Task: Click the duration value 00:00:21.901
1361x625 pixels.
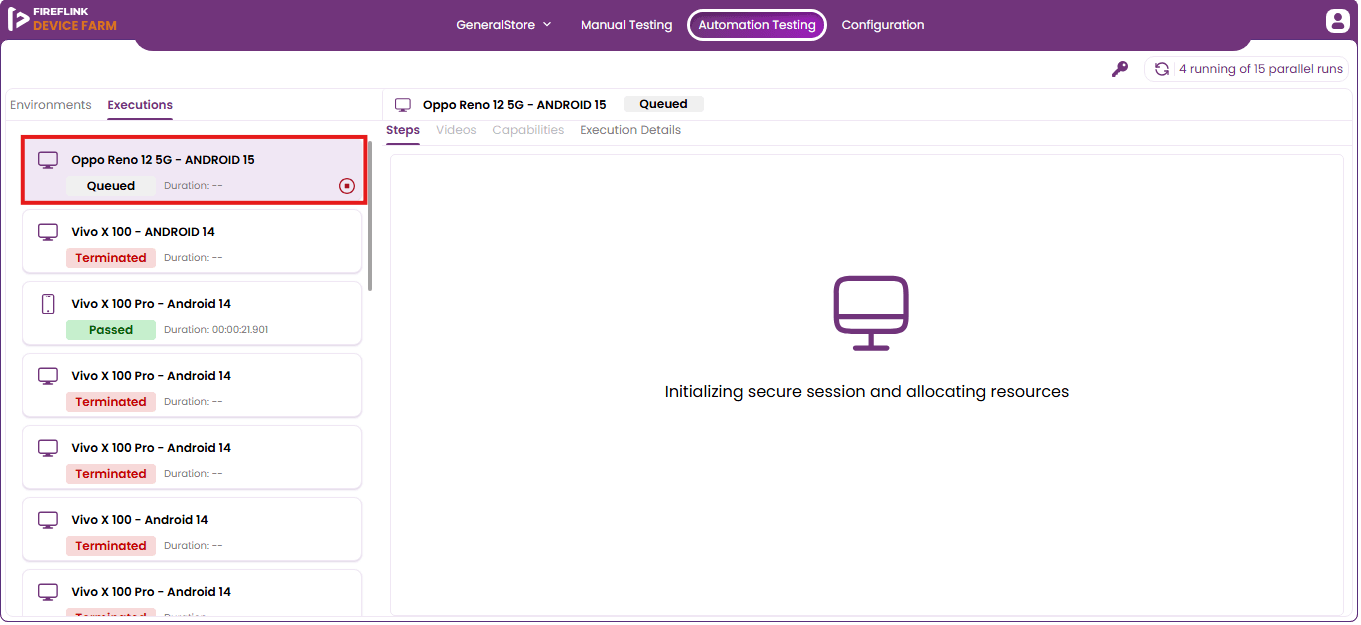Action: click(x=240, y=330)
